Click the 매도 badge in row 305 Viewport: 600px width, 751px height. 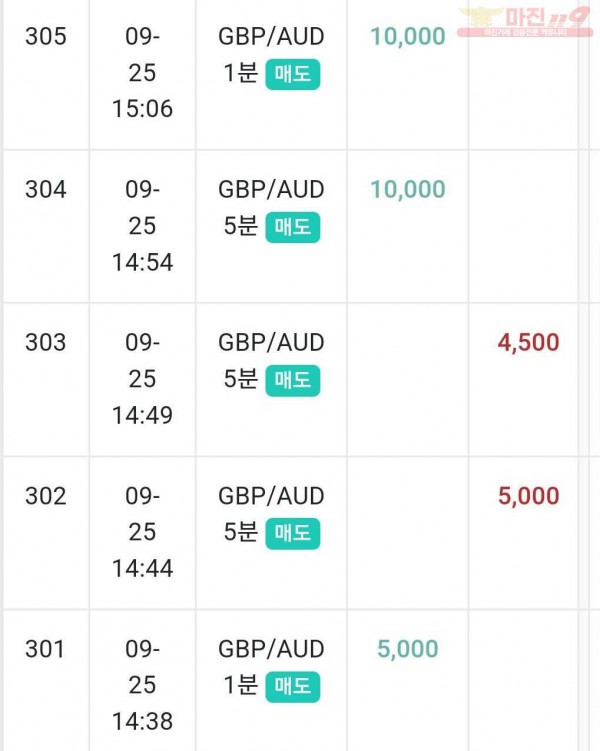pyautogui.click(x=293, y=74)
